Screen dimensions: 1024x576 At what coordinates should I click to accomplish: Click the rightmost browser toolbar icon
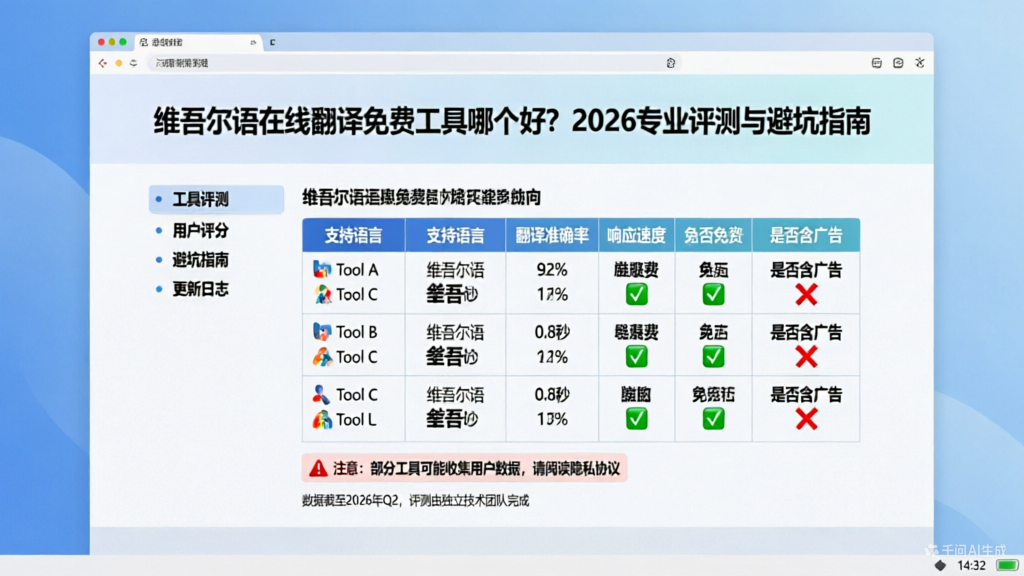click(920, 63)
